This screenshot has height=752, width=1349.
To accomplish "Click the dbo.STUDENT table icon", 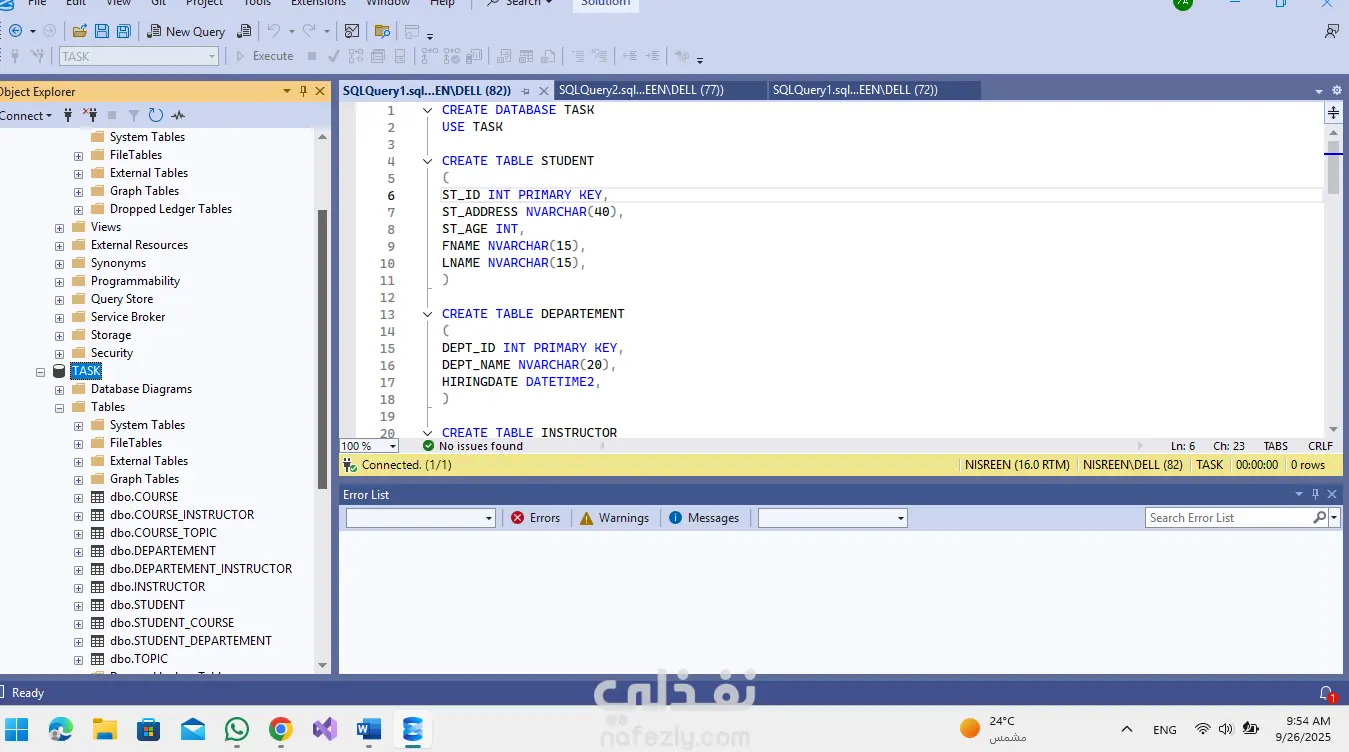I will (x=98, y=605).
